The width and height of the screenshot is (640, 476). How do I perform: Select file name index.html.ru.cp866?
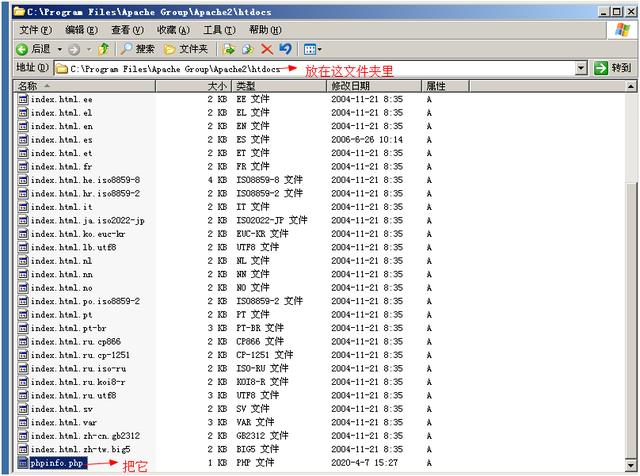pyautogui.click(x=76, y=342)
